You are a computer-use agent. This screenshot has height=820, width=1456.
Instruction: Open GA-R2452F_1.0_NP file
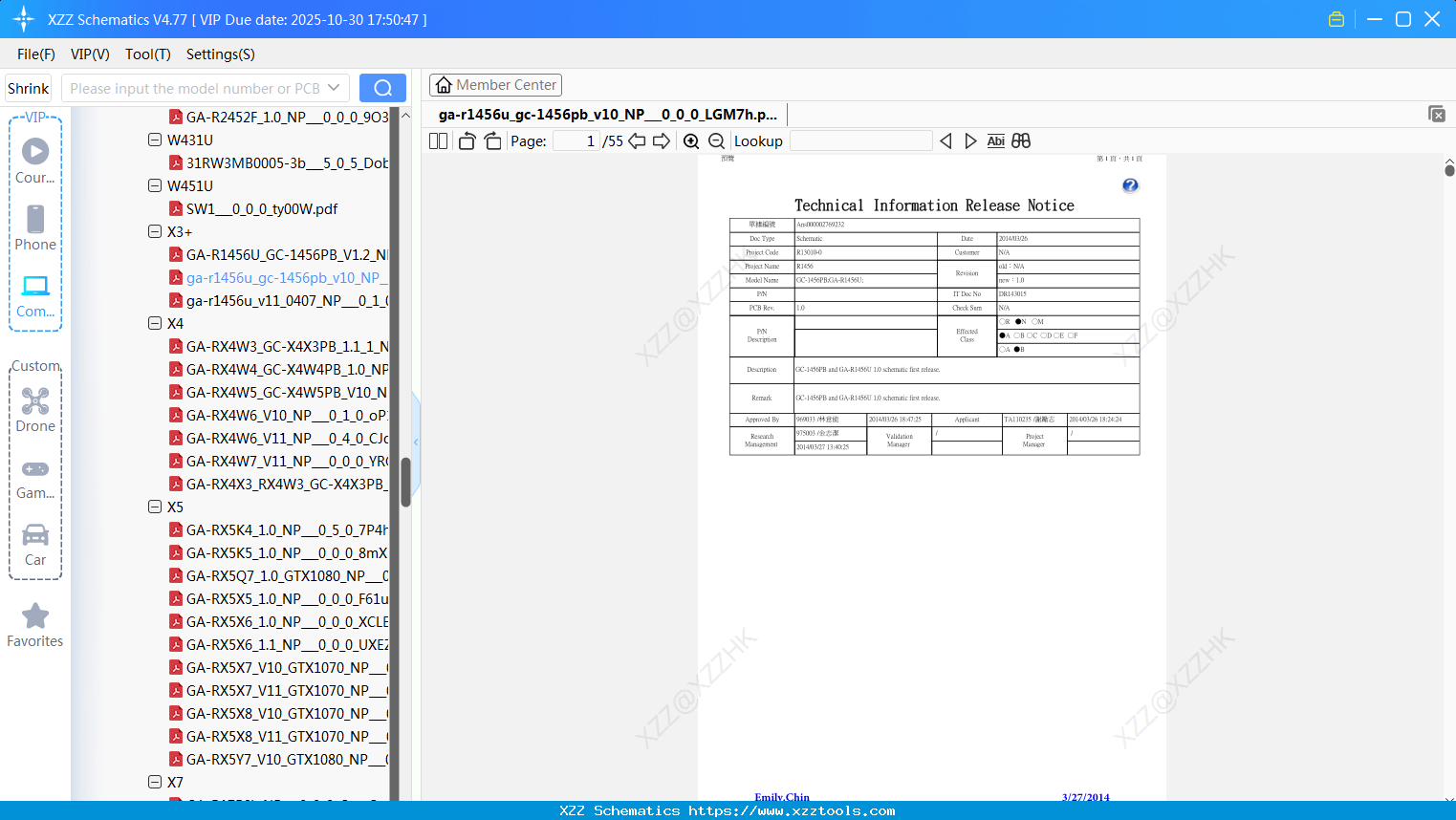(287, 117)
